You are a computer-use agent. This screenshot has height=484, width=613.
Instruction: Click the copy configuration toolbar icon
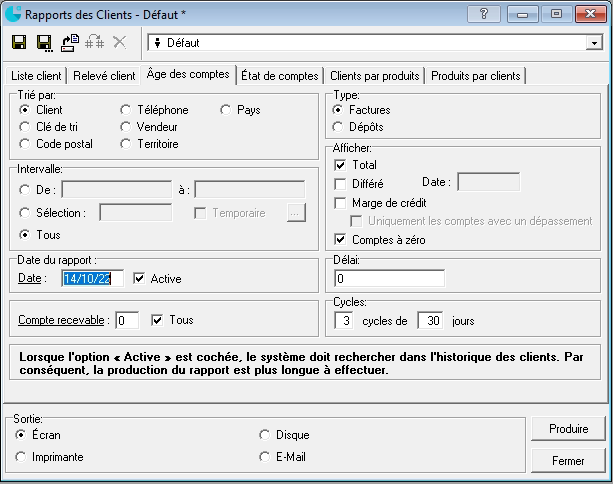70,43
